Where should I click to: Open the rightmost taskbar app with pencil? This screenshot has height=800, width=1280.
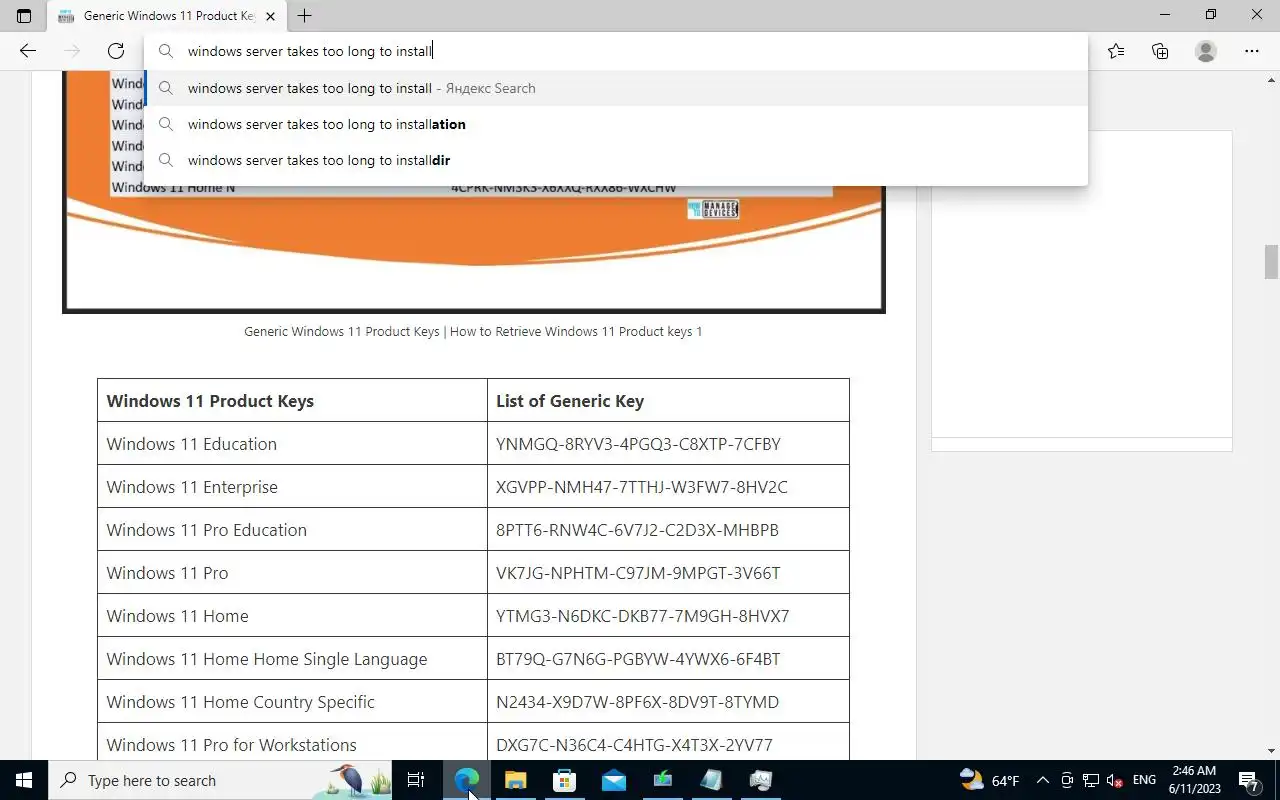(x=761, y=780)
